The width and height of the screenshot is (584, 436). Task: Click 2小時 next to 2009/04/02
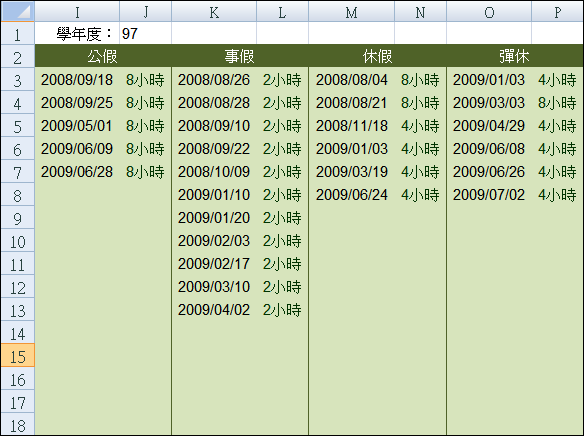[x=282, y=310]
